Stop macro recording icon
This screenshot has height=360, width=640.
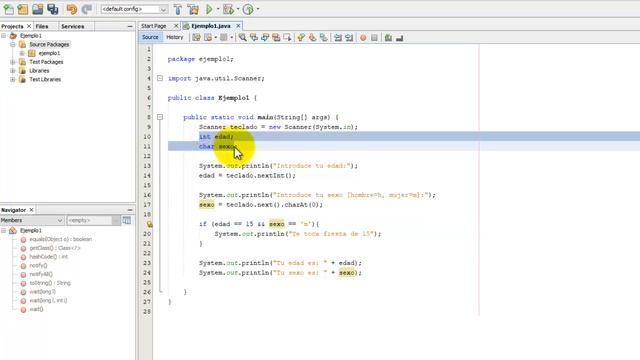(374, 38)
